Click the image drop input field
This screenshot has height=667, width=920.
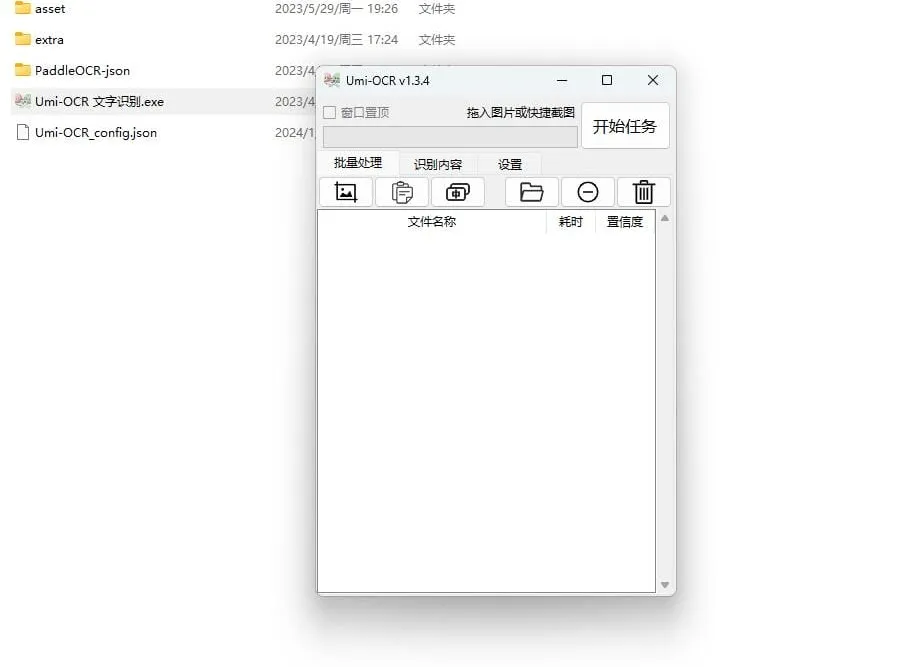click(448, 136)
